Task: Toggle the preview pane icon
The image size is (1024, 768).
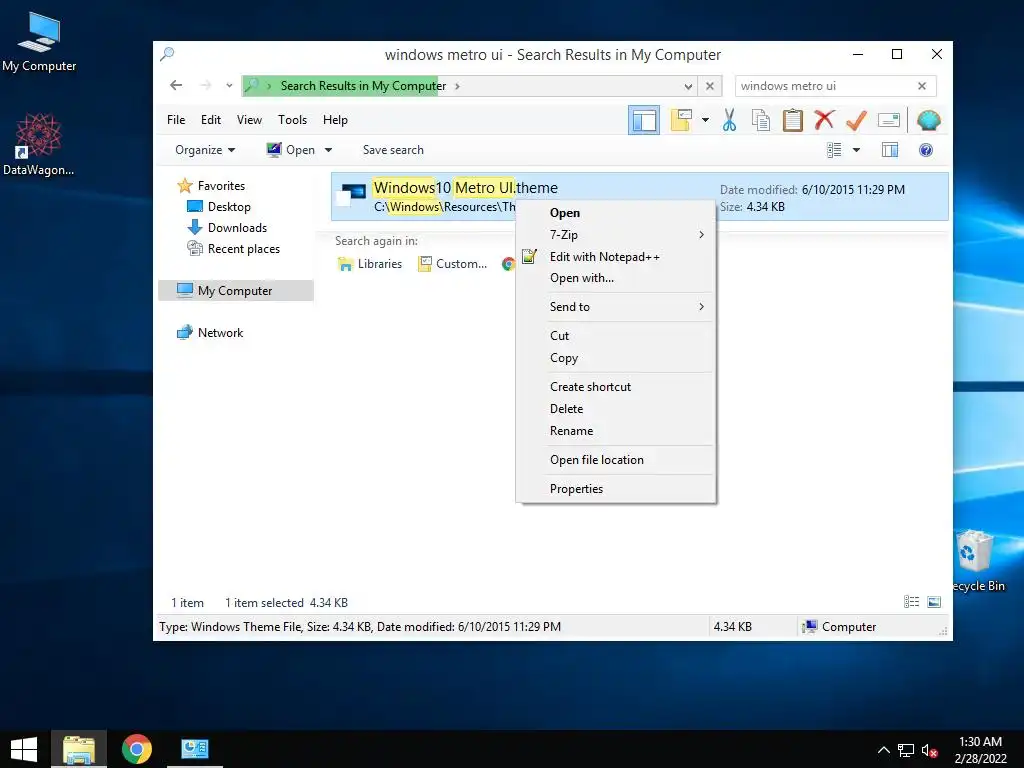Action: pyautogui.click(x=889, y=150)
